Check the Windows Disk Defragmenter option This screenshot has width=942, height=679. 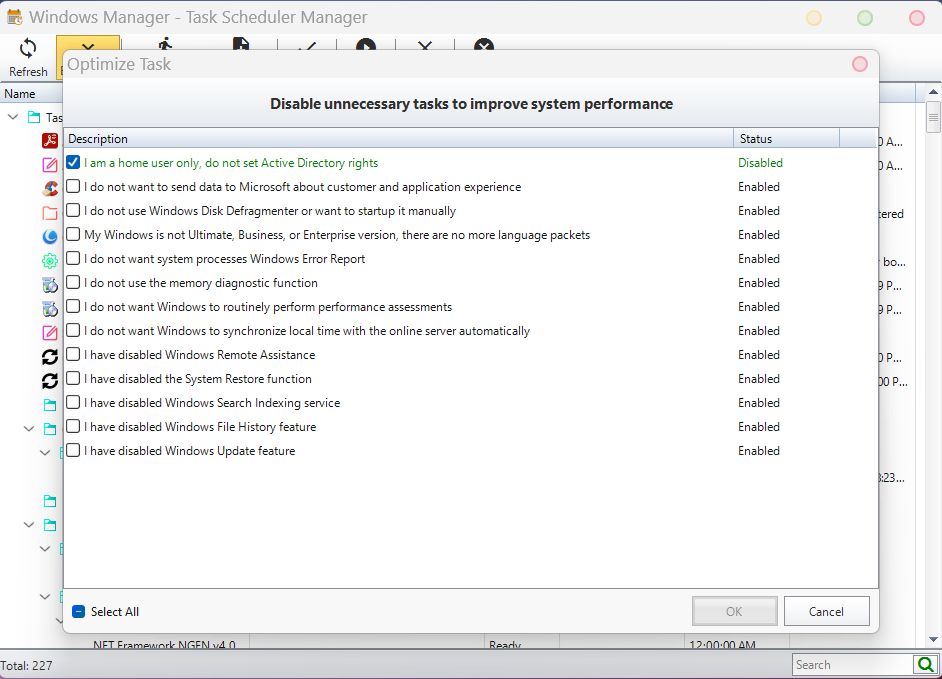point(73,210)
